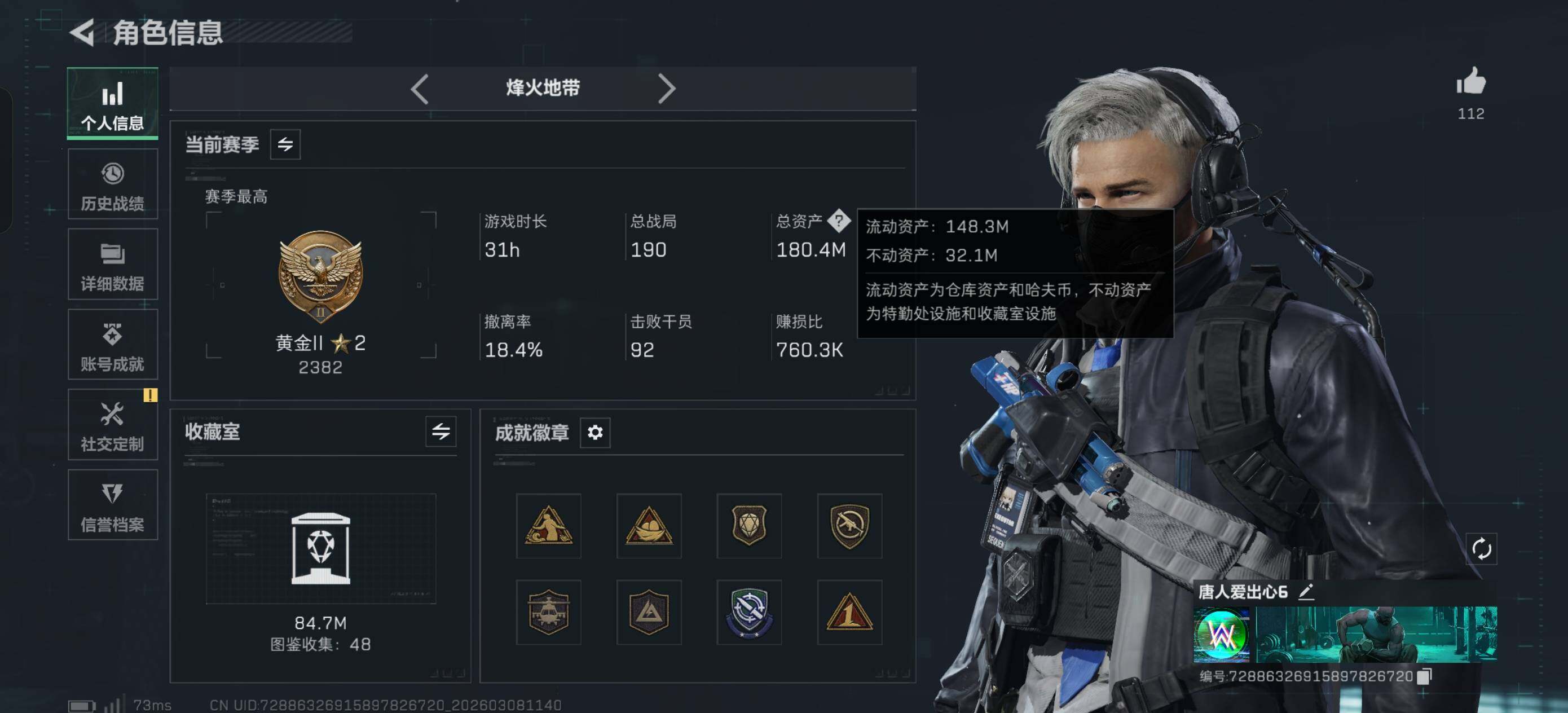Select the helicopter achievement badge
The width and height of the screenshot is (1568, 713).
click(x=548, y=612)
